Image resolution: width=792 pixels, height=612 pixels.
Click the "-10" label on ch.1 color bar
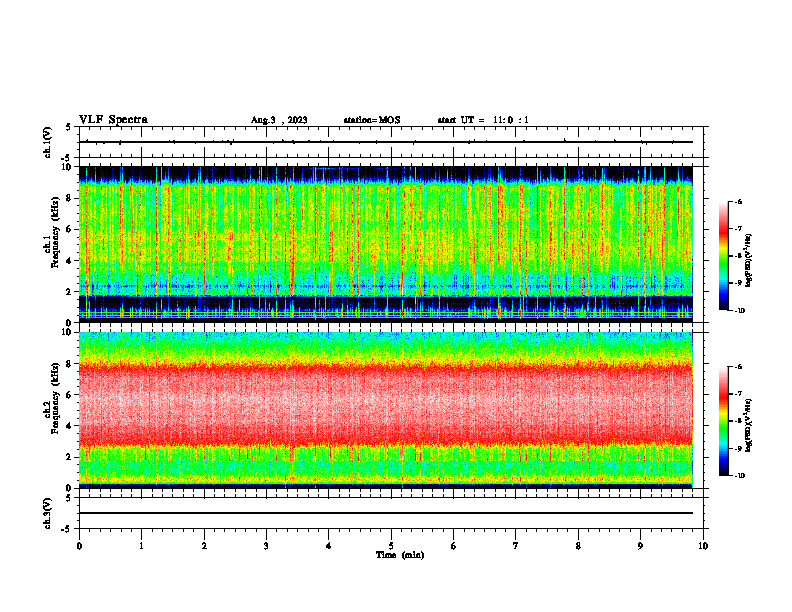(x=739, y=311)
